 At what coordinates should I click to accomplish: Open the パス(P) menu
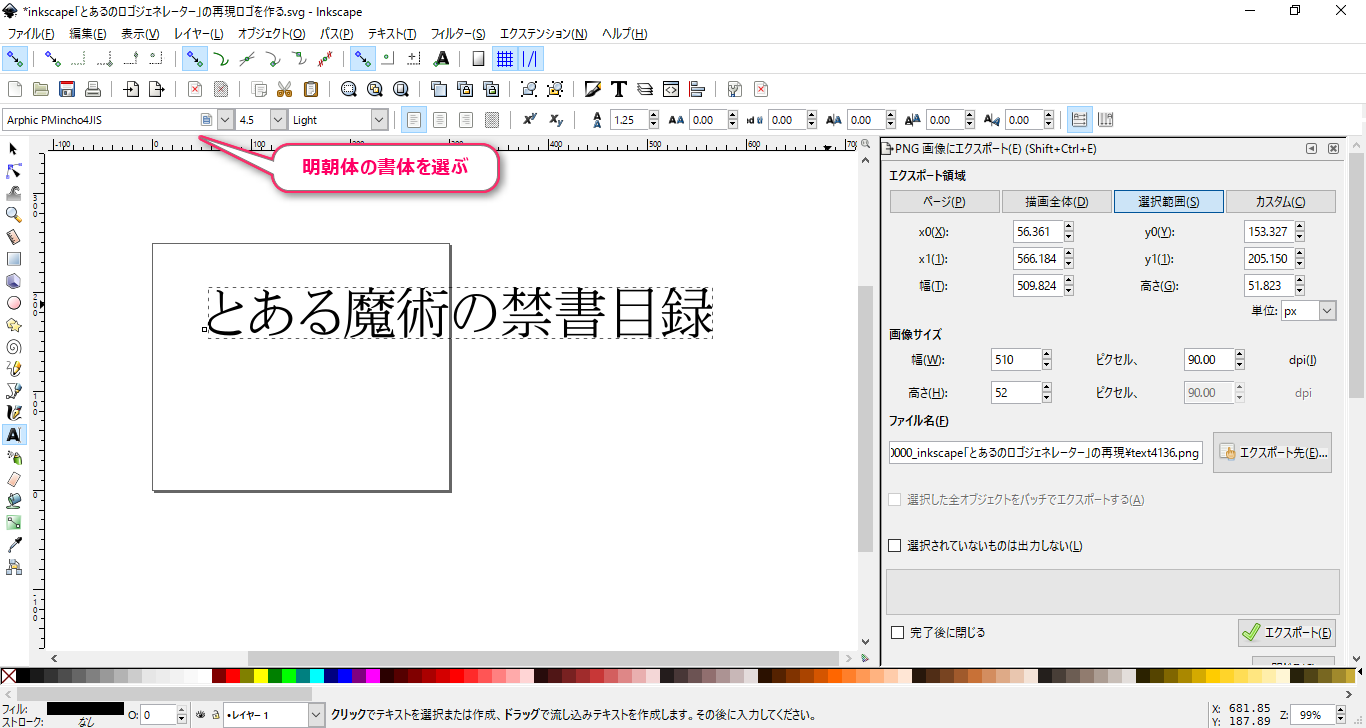tap(336, 34)
